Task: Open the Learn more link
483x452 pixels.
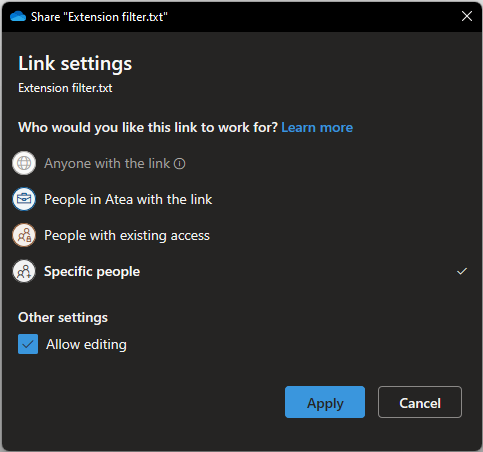Action: (x=317, y=127)
